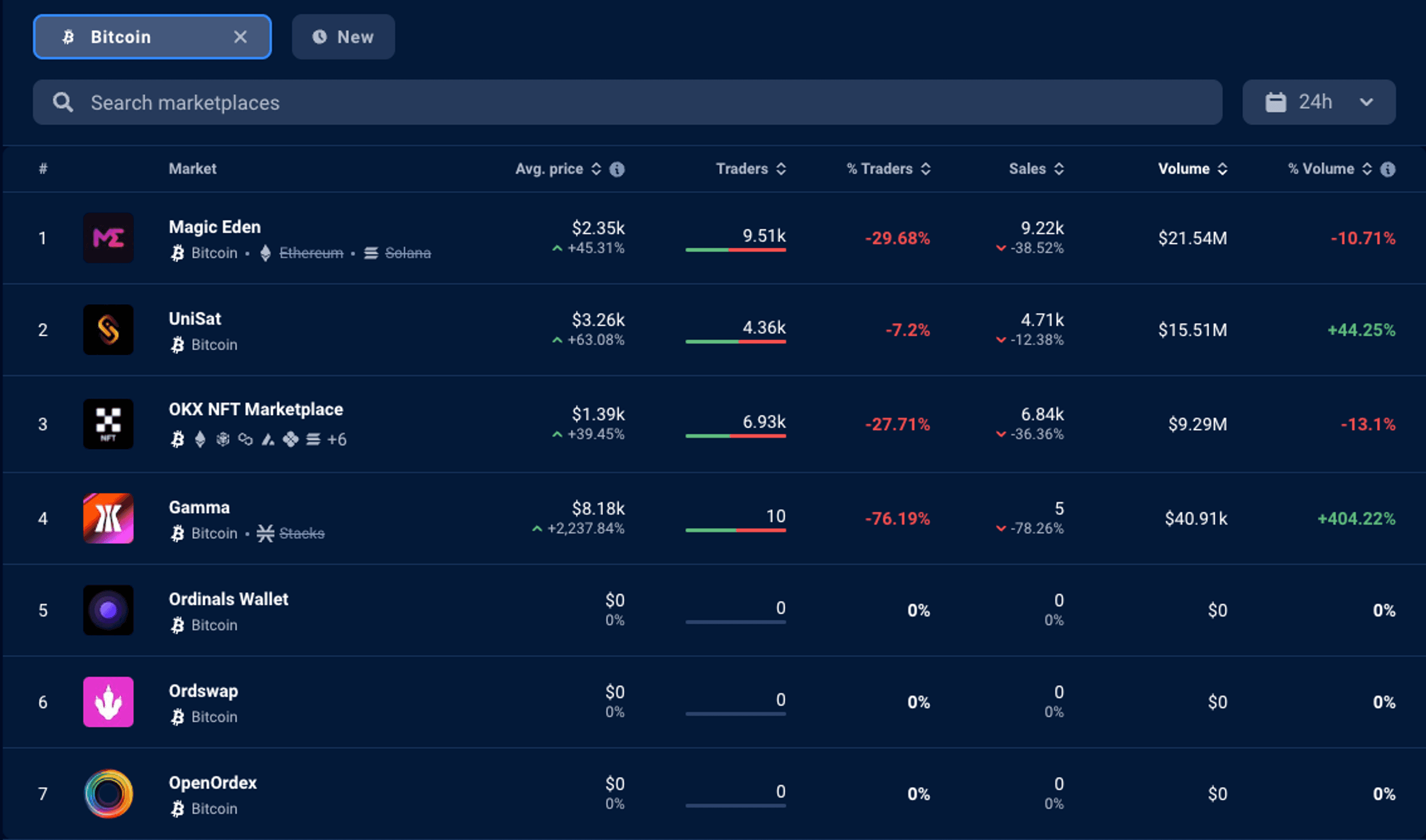Screen dimensions: 1426x840
Task: Click the calendar icon beside 24h
Action: [1276, 102]
